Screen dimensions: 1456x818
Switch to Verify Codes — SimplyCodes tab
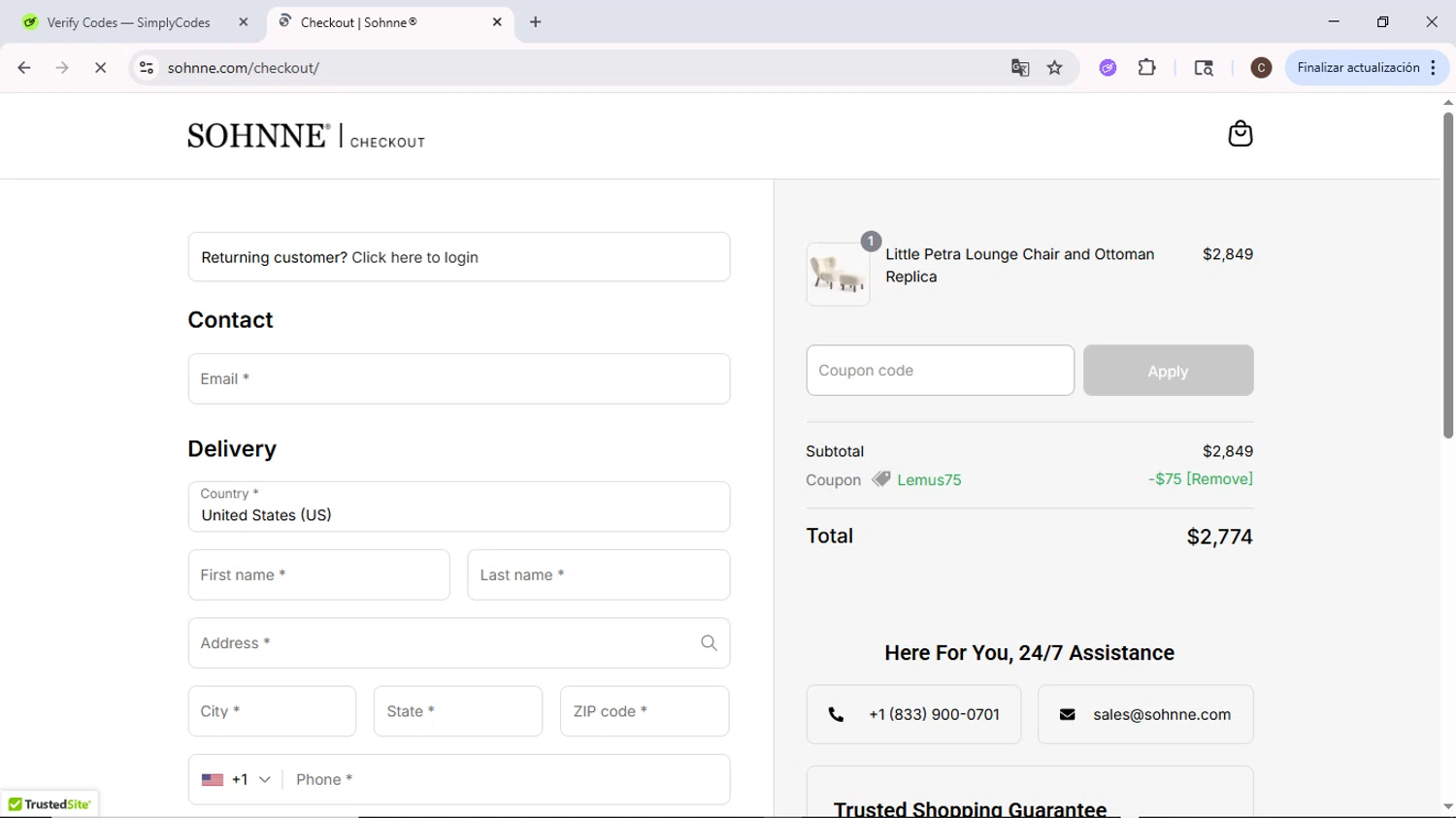129,22
